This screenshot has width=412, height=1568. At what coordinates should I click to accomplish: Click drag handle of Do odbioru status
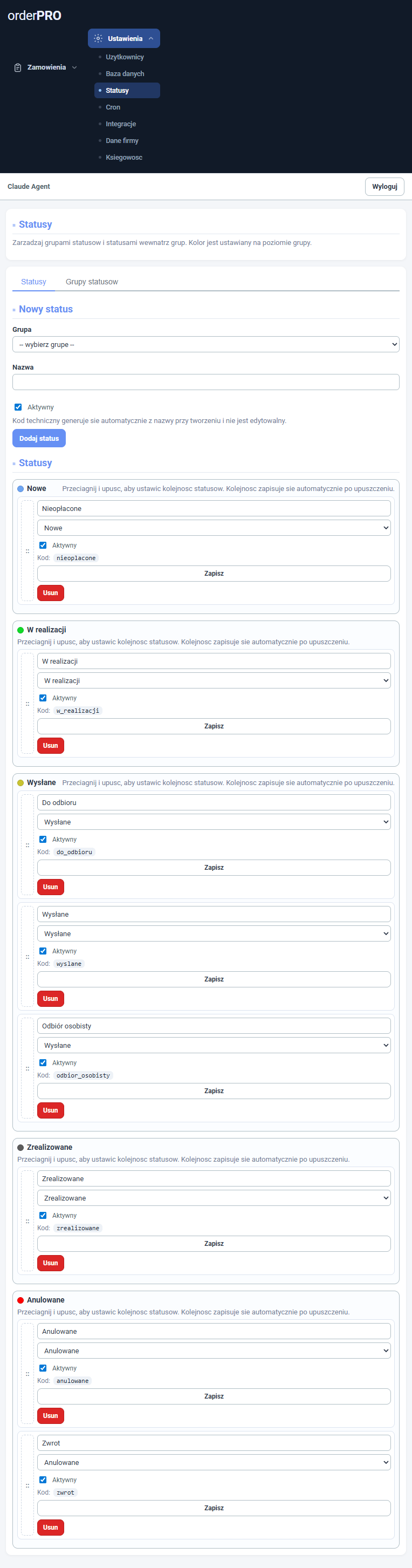[28, 845]
